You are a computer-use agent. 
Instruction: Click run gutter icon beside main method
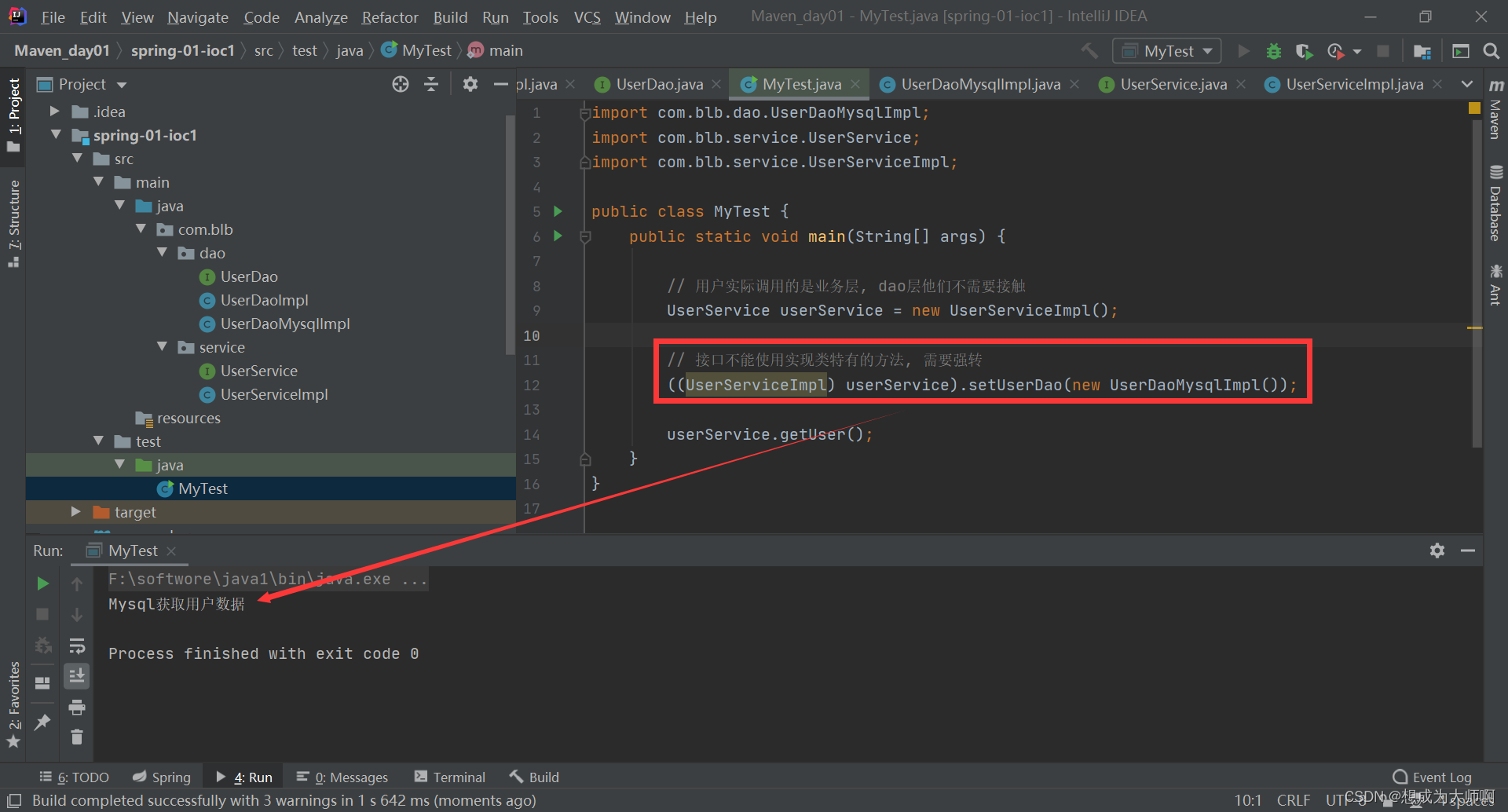point(558,236)
